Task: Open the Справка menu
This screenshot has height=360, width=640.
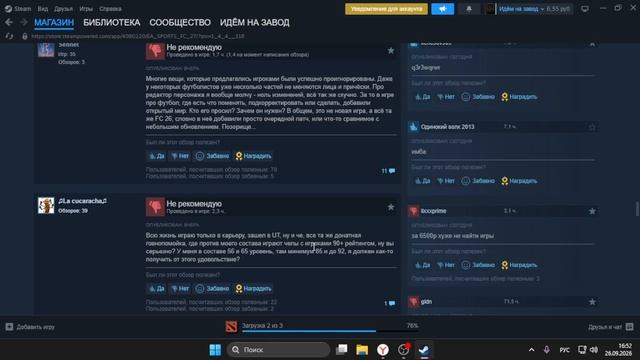Action: pyautogui.click(x=110, y=9)
